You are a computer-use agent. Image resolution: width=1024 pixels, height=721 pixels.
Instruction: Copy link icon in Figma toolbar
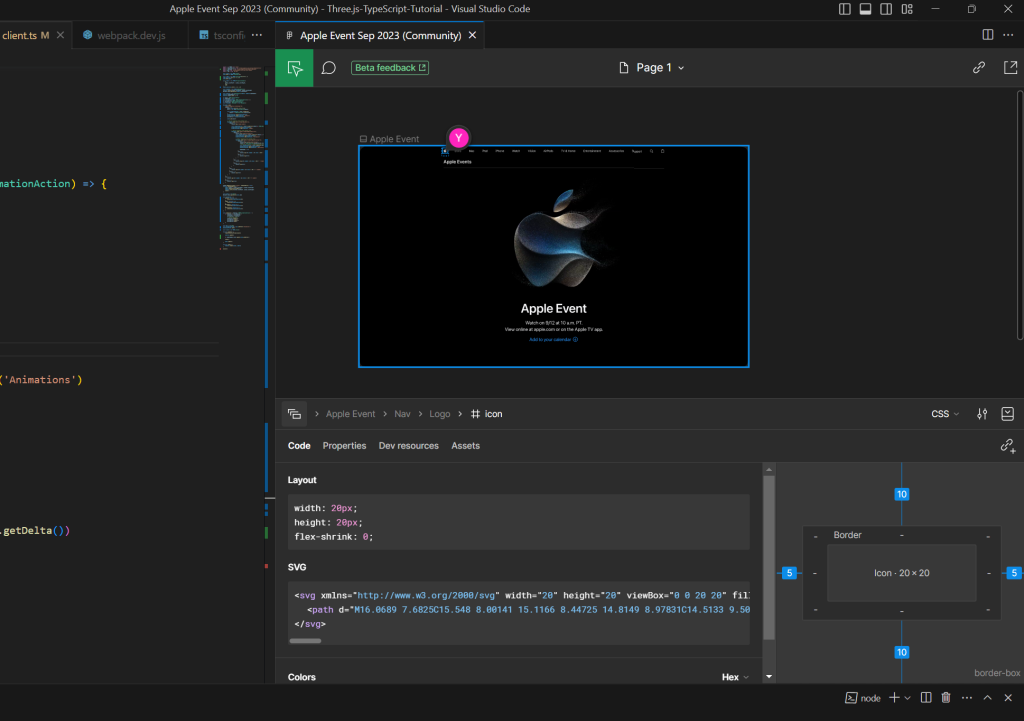(x=979, y=68)
